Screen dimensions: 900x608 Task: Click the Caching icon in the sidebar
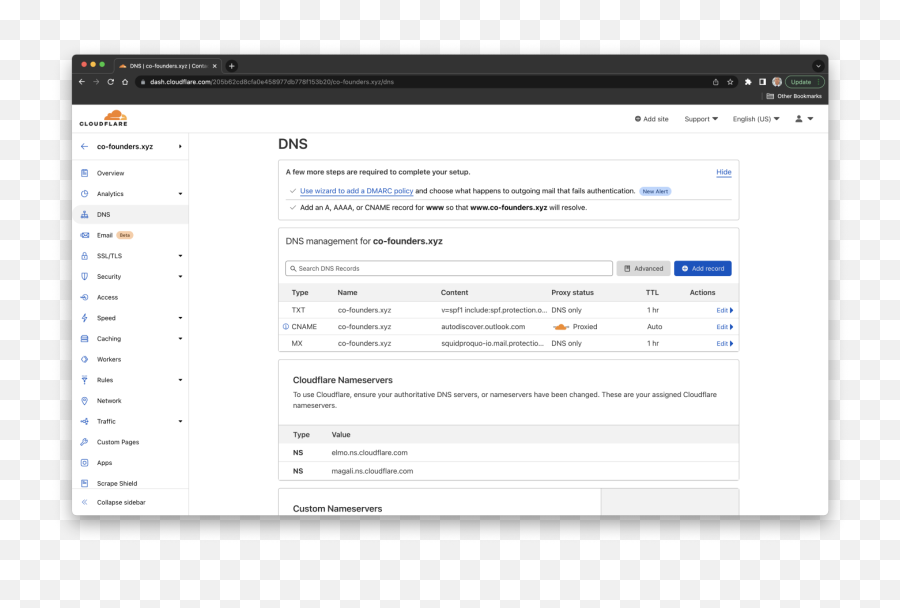[x=84, y=338]
